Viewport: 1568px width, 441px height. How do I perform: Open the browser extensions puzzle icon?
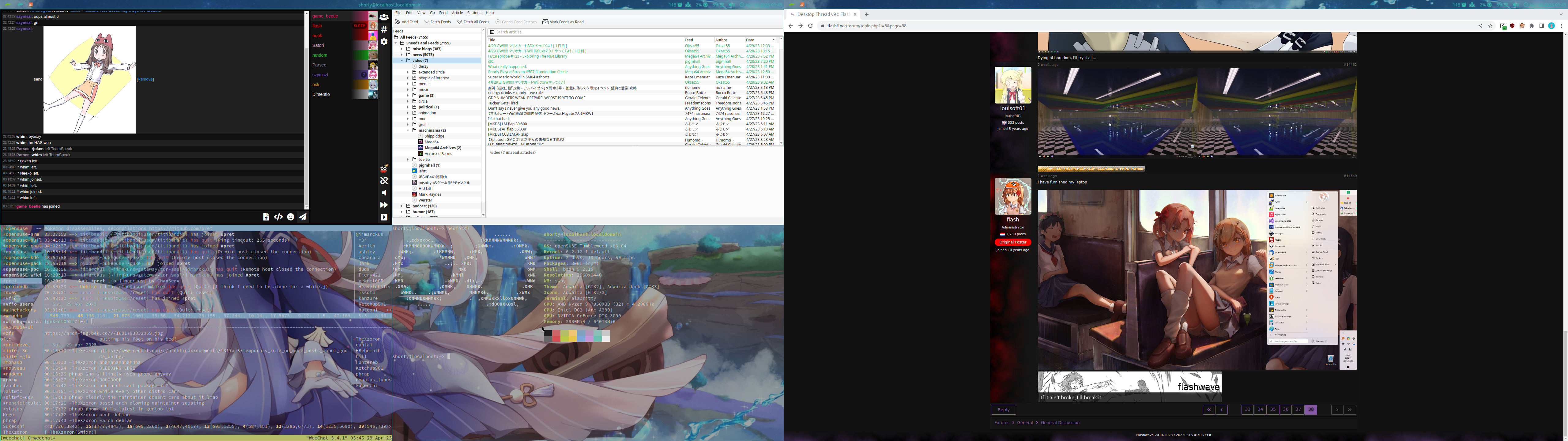1532,26
